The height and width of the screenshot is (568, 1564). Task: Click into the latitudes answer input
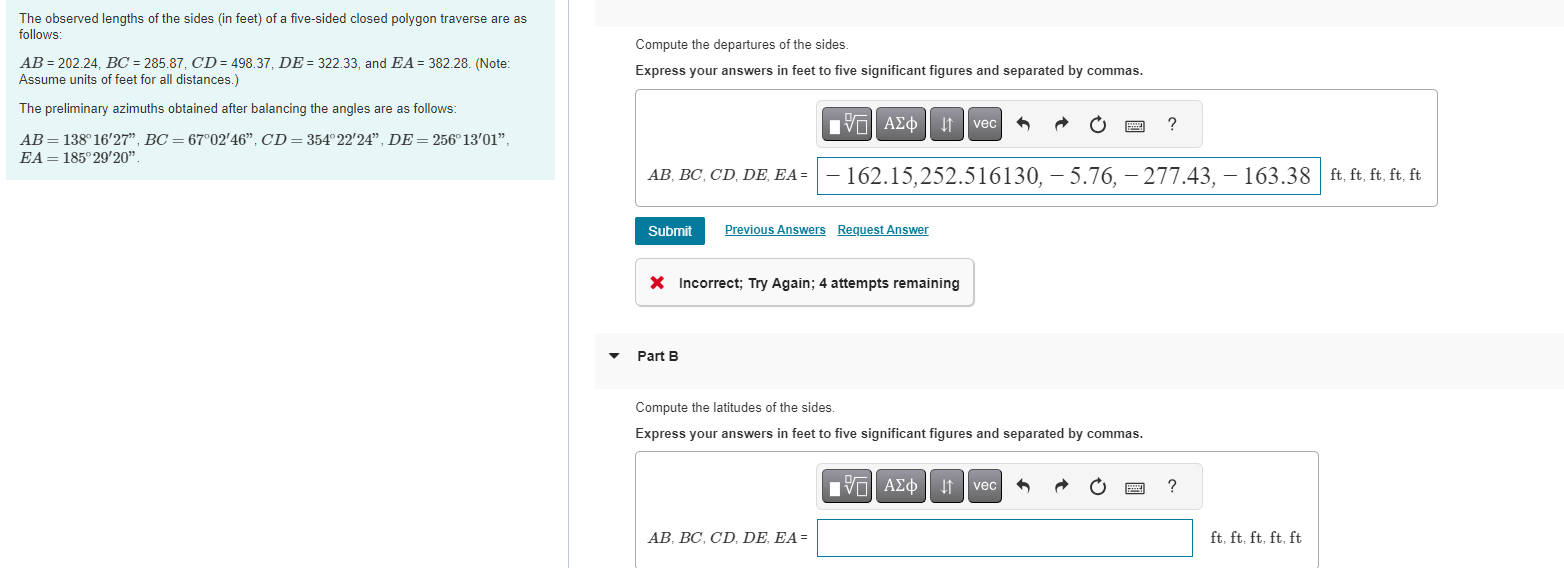click(x=1005, y=538)
